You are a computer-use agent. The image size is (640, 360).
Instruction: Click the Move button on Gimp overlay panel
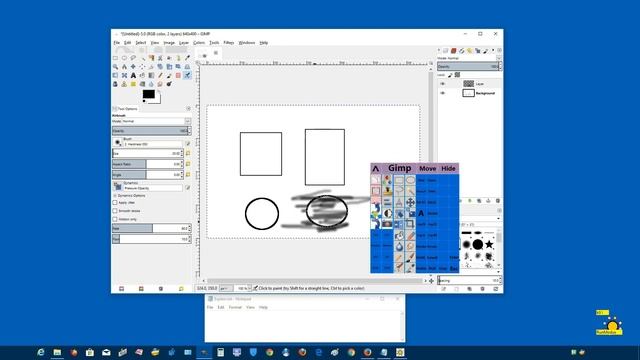(x=427, y=168)
